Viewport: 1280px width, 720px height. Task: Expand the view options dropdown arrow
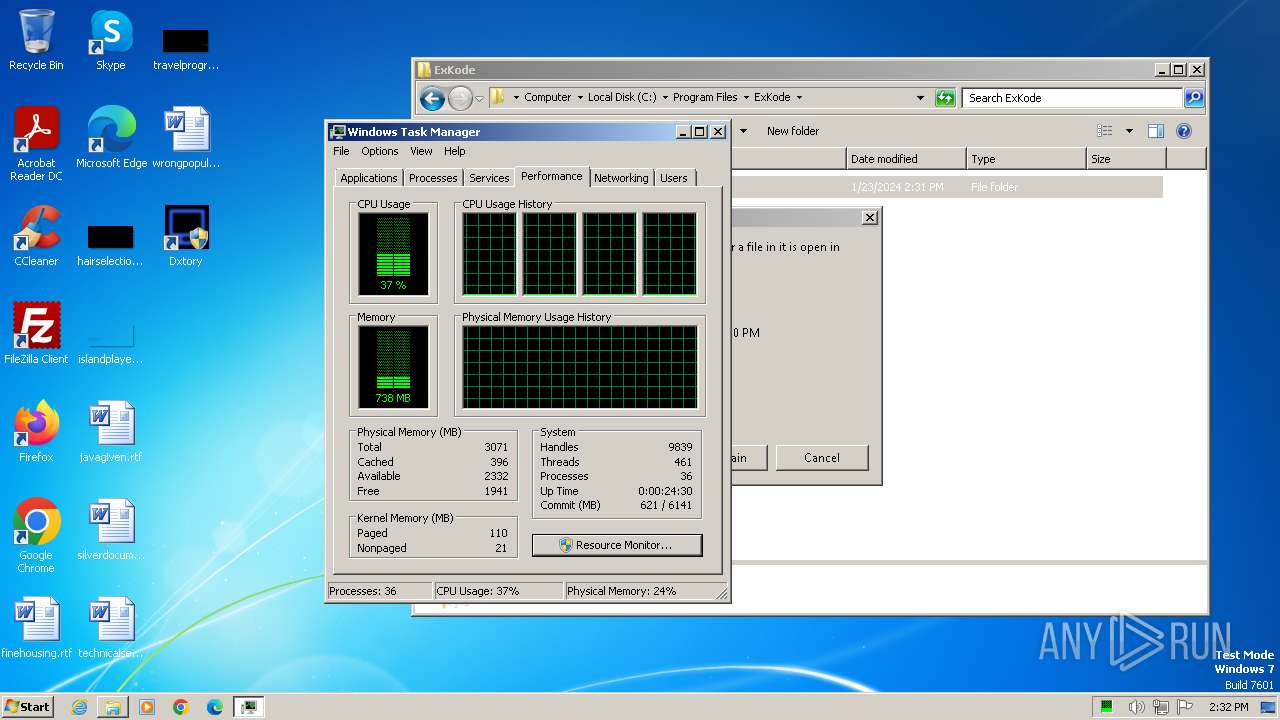point(1129,131)
